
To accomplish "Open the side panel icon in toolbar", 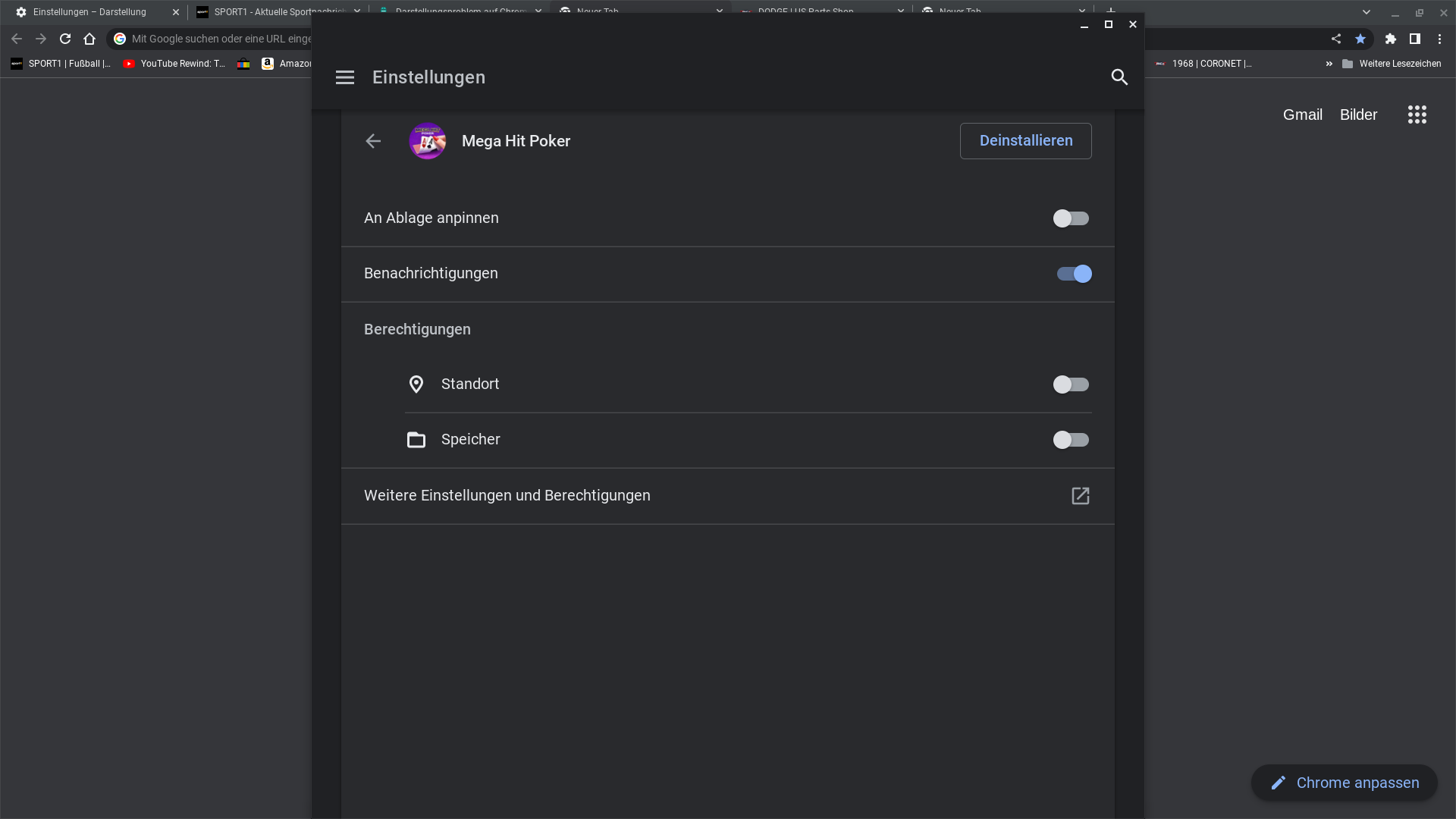I will pos(1414,39).
